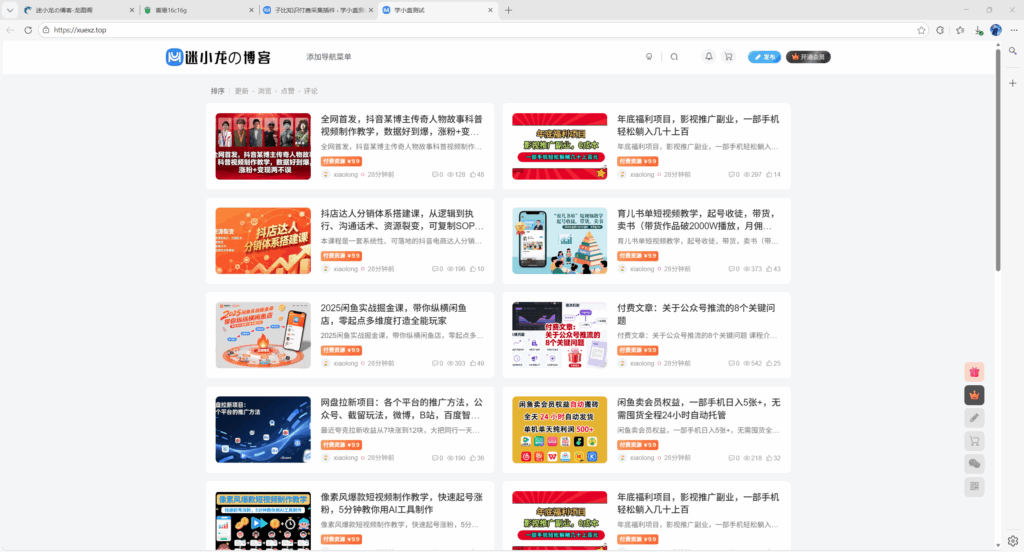Click the page vertical scrollbar thumb
The height and width of the screenshot is (552, 1024).
998,159
